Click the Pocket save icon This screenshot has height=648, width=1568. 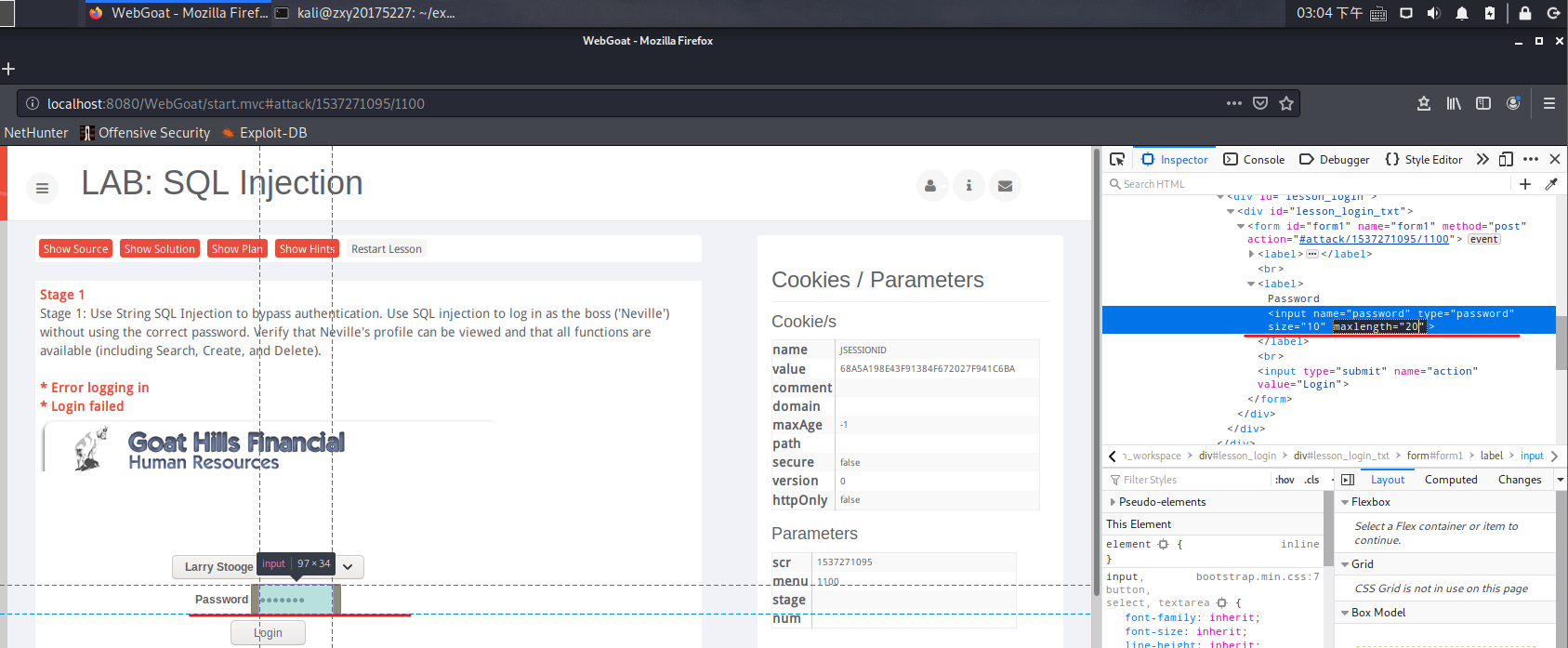pyautogui.click(x=1260, y=103)
